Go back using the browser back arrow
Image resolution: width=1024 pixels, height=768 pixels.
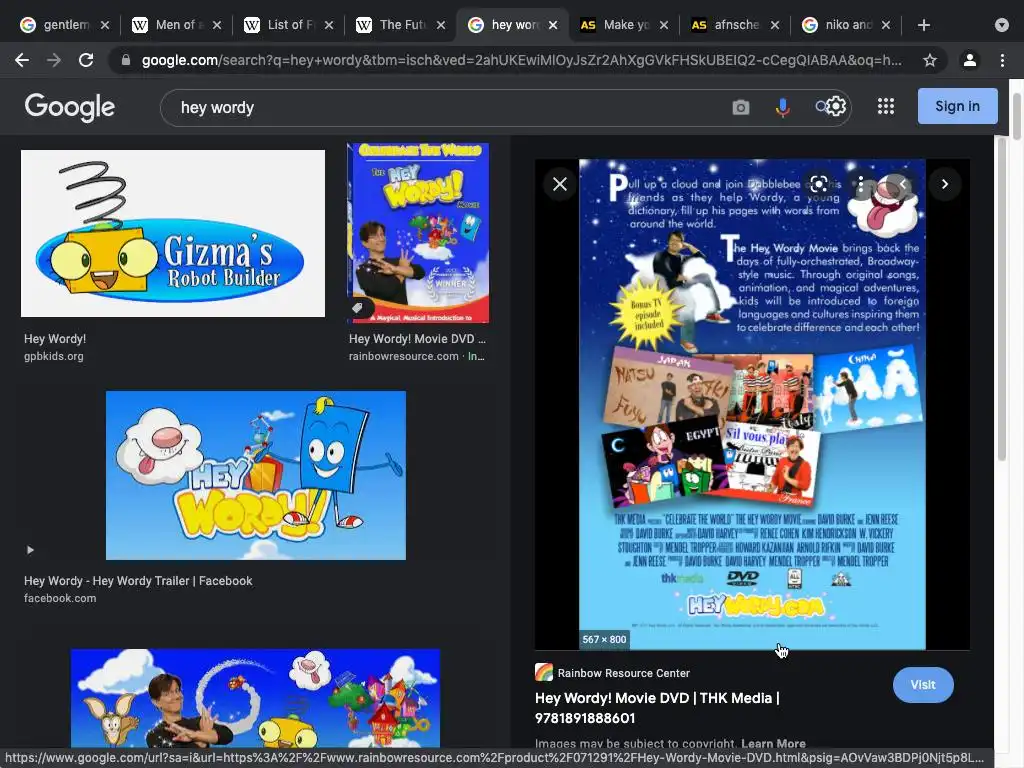click(22, 60)
